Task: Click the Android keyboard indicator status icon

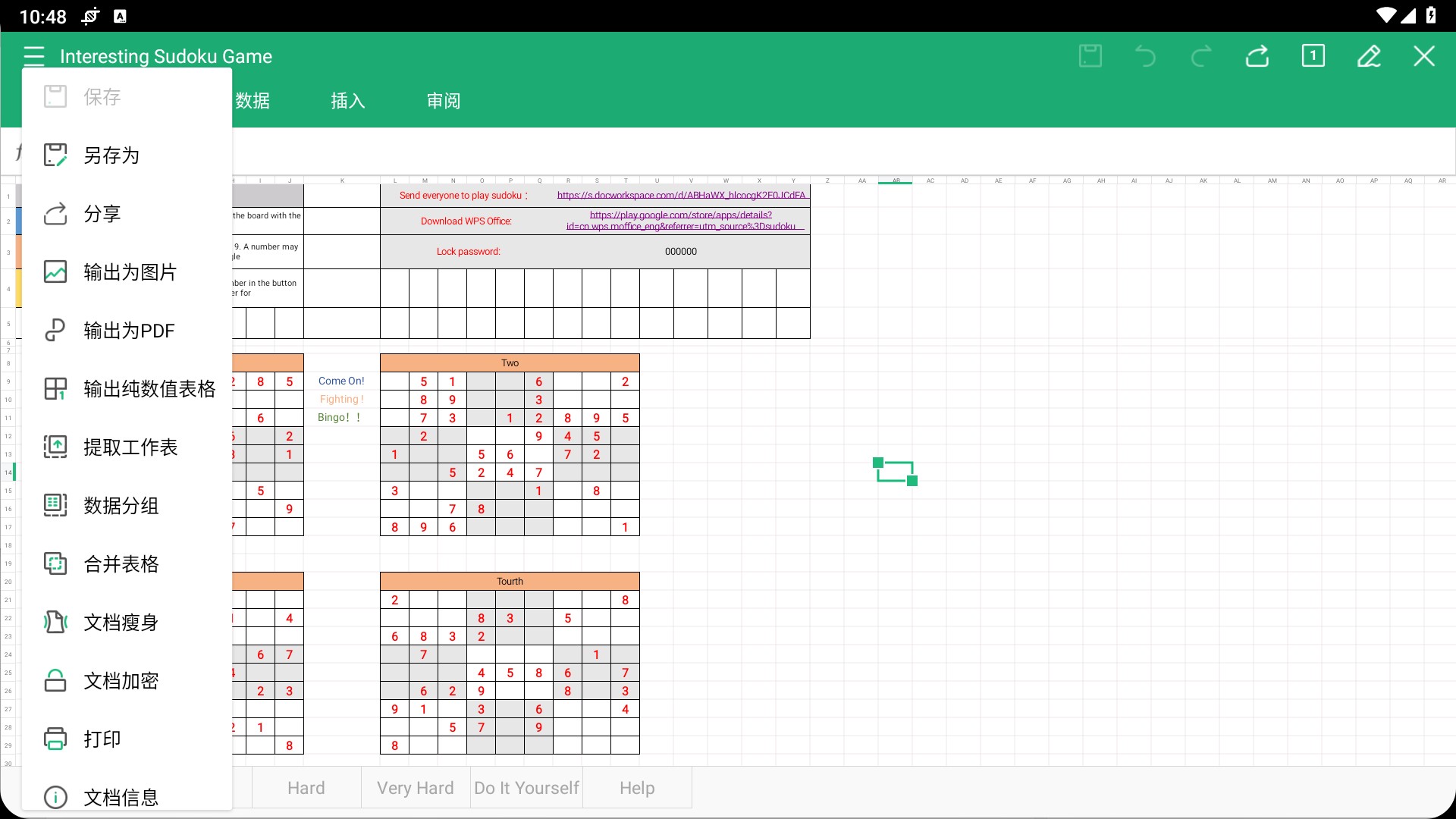Action: tap(120, 16)
